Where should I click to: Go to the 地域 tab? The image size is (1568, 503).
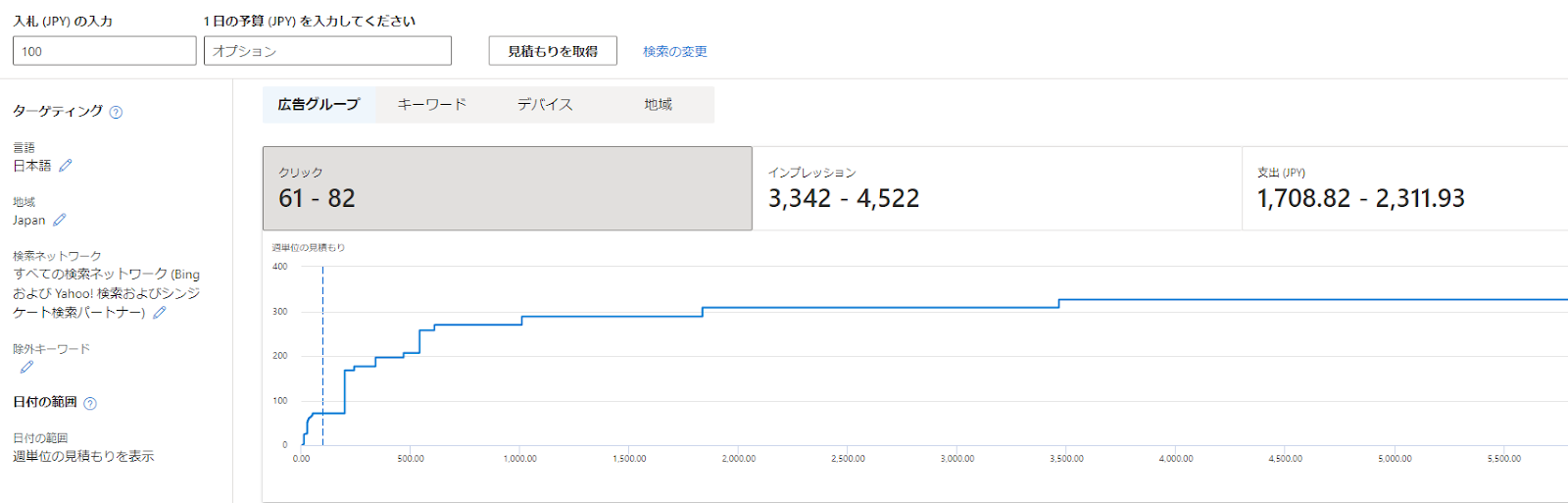pyautogui.click(x=658, y=104)
